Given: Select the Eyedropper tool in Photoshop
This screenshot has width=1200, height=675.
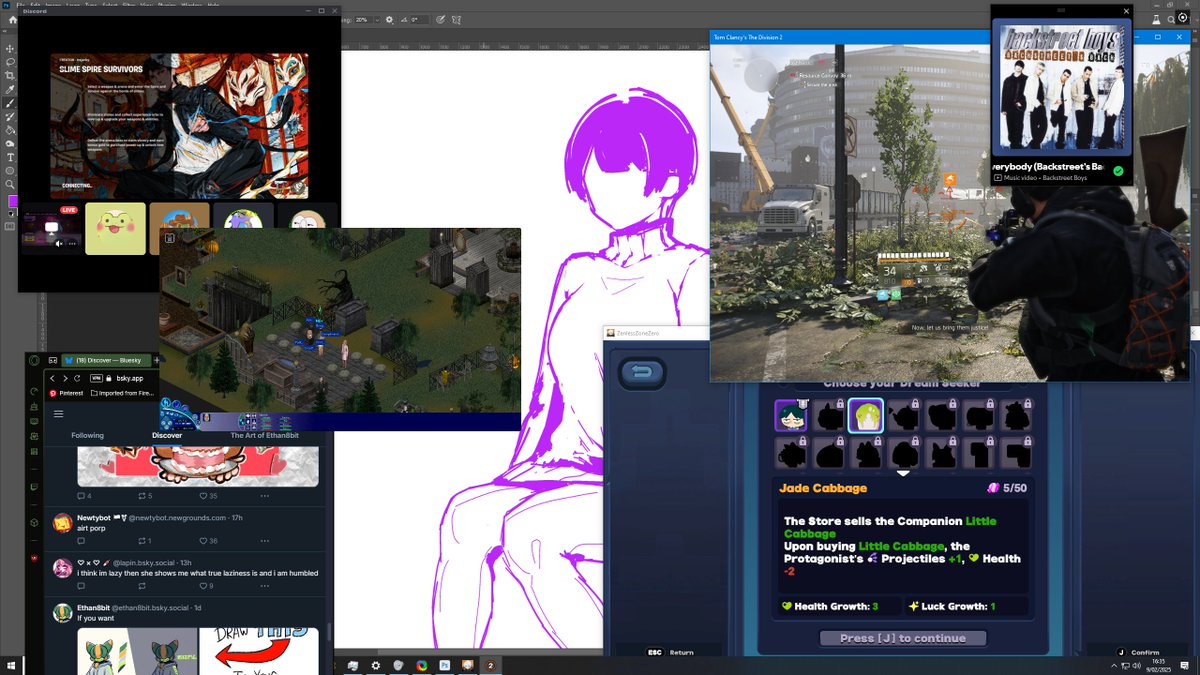Looking at the screenshot, I should pos(10,89).
